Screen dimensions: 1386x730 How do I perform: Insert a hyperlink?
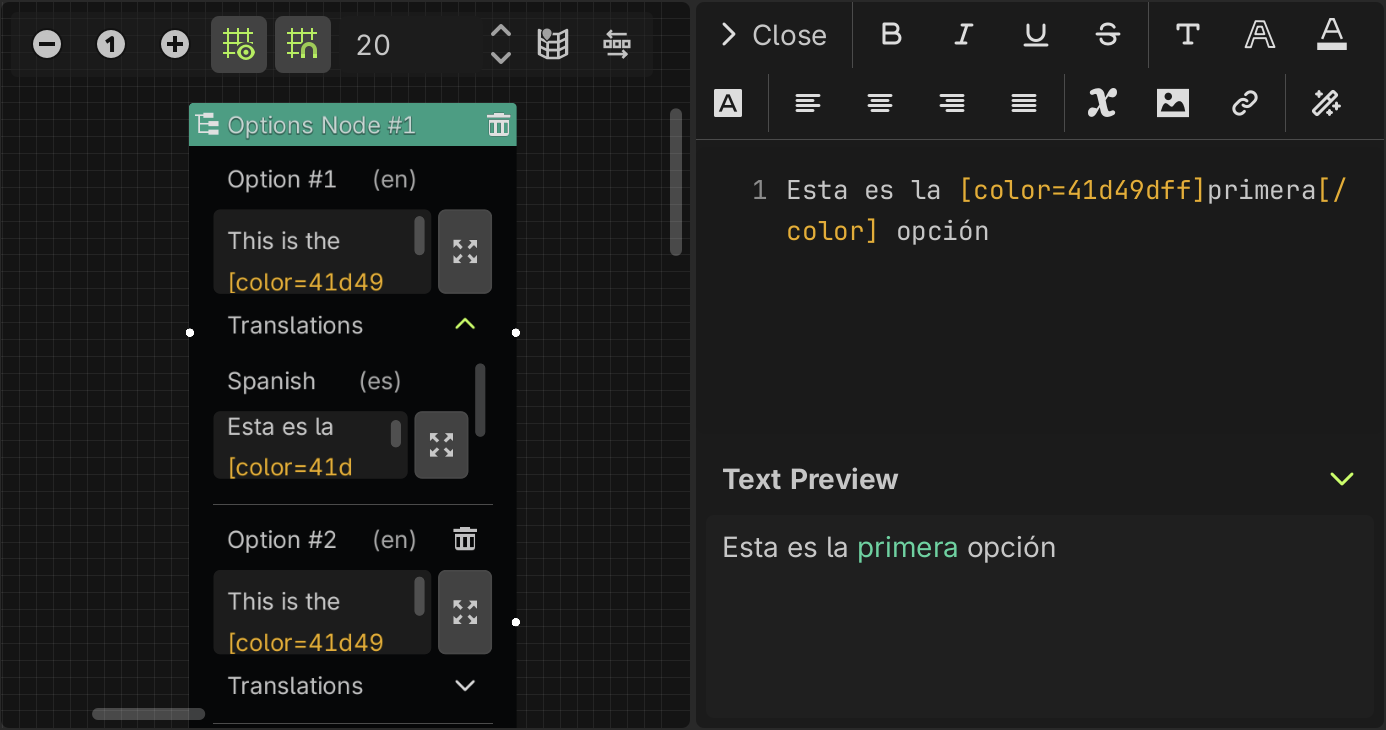[1245, 103]
